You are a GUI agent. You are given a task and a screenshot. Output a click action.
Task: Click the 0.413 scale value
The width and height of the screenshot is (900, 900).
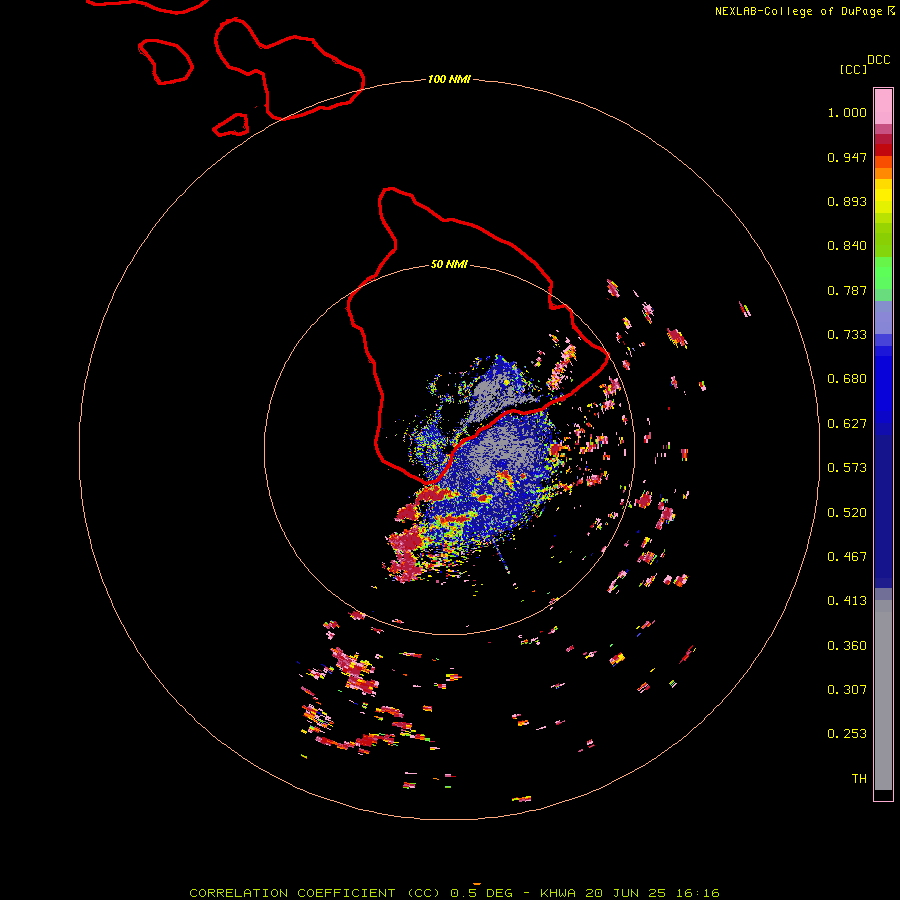click(x=847, y=601)
